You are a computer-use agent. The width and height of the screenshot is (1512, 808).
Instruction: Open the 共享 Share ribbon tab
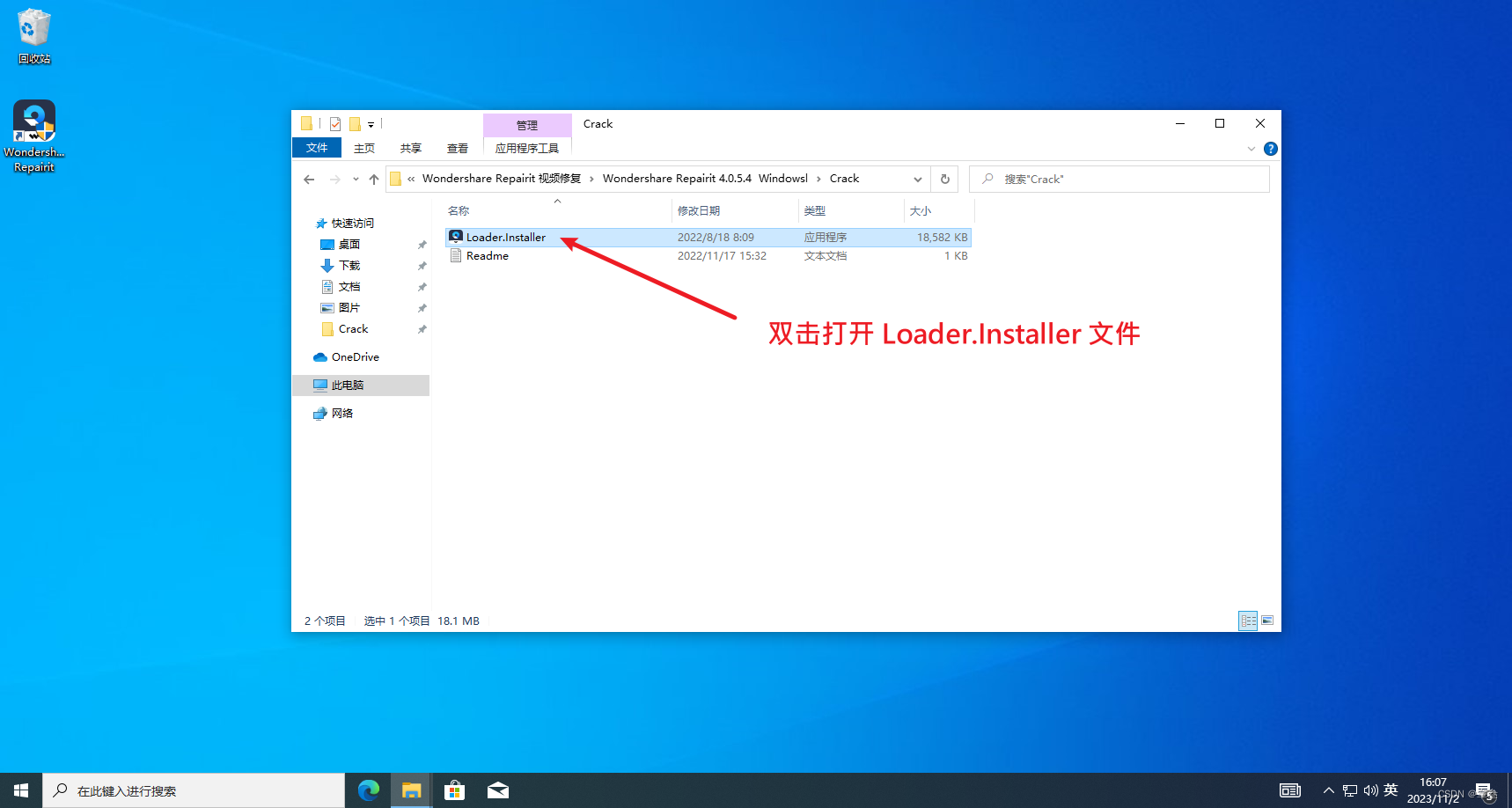[411, 148]
